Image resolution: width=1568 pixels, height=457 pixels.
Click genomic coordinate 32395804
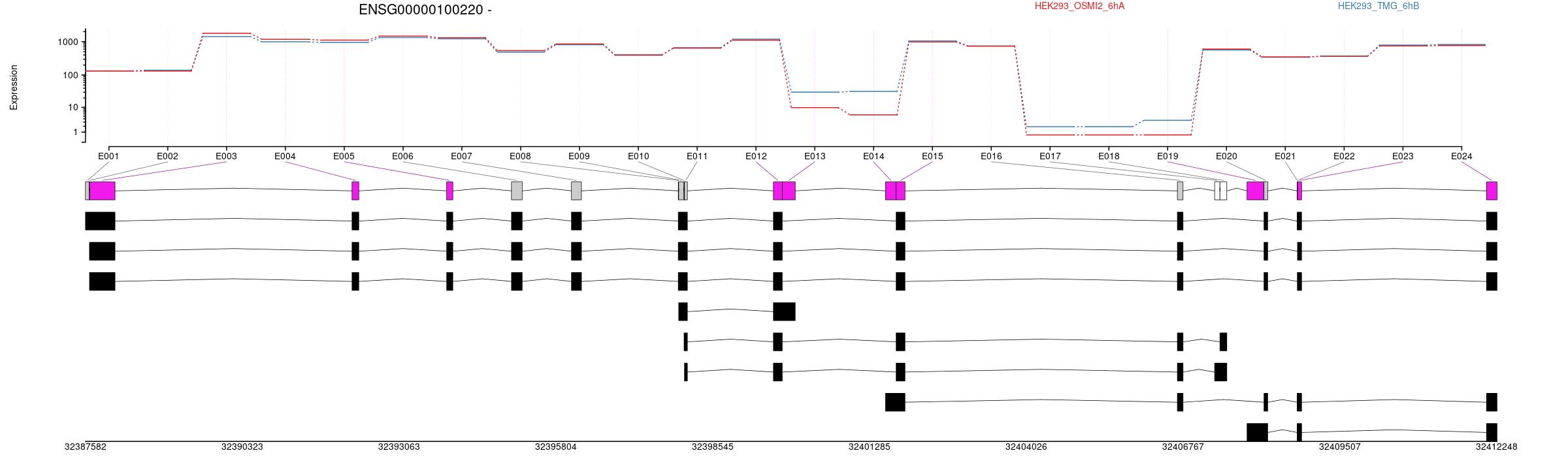pyautogui.click(x=556, y=447)
